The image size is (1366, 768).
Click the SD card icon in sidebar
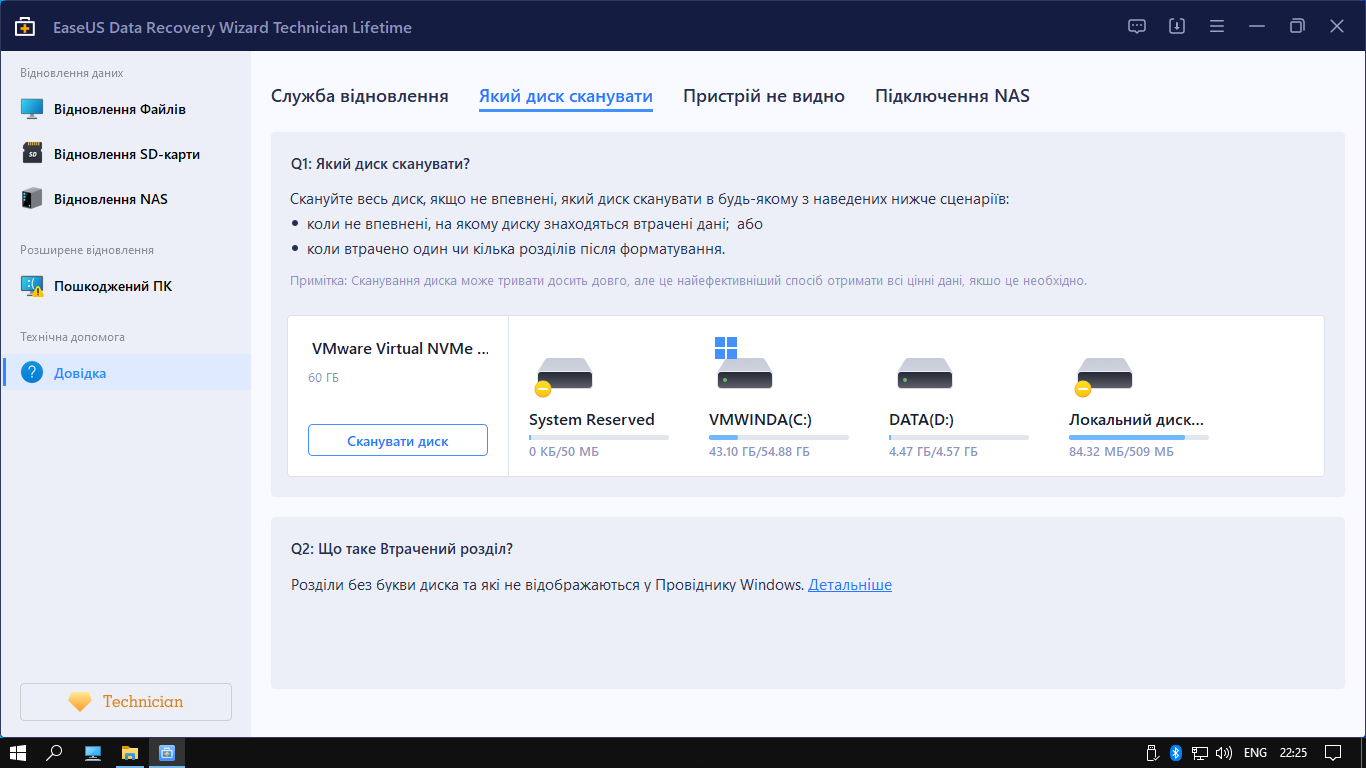32,154
